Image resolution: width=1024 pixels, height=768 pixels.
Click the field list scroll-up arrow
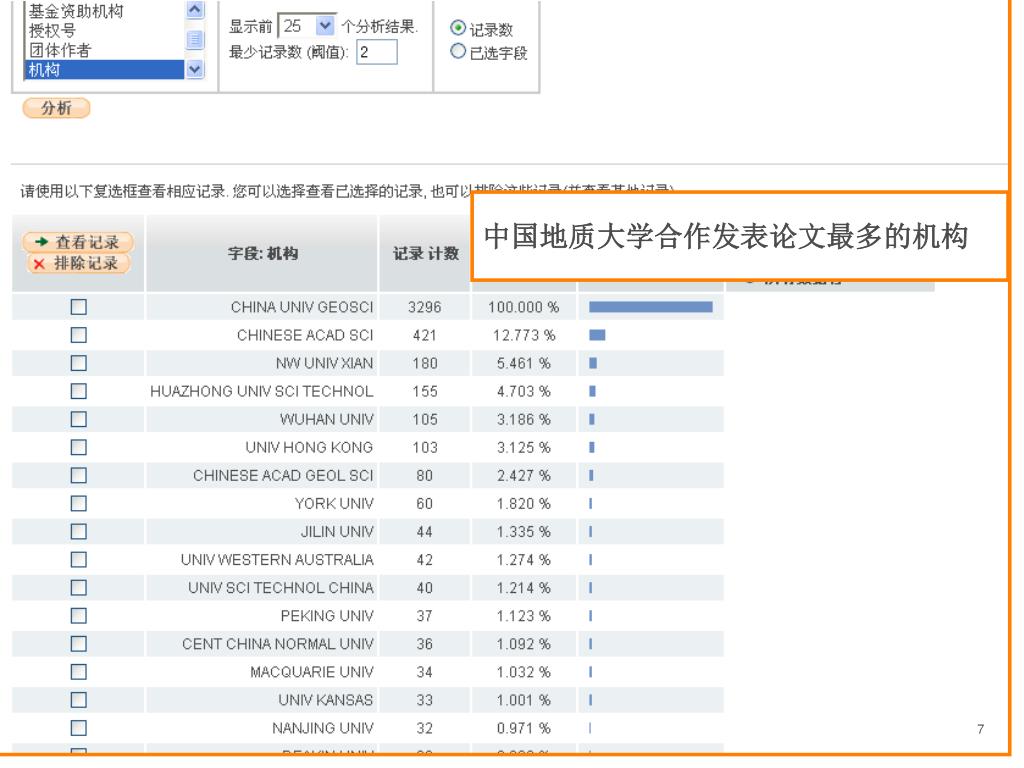[195, 9]
